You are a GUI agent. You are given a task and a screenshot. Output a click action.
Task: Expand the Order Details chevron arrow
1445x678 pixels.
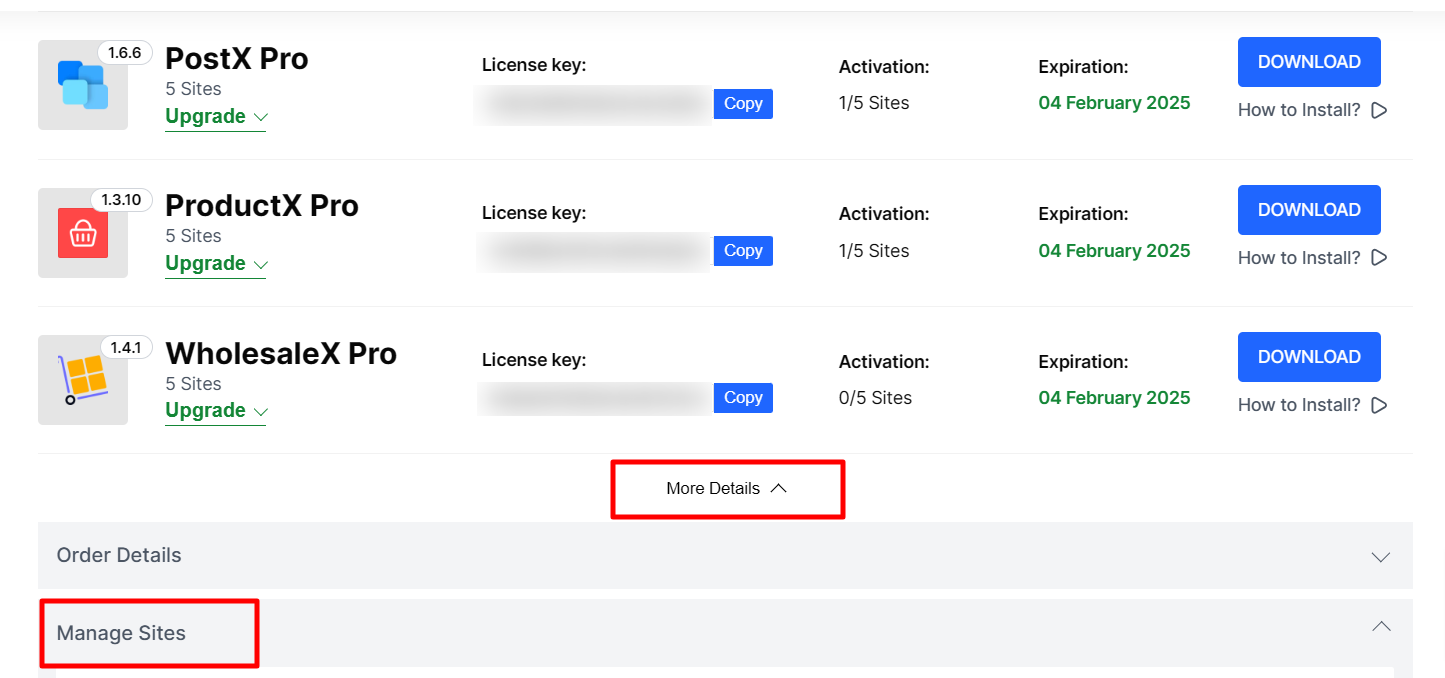tap(1381, 557)
